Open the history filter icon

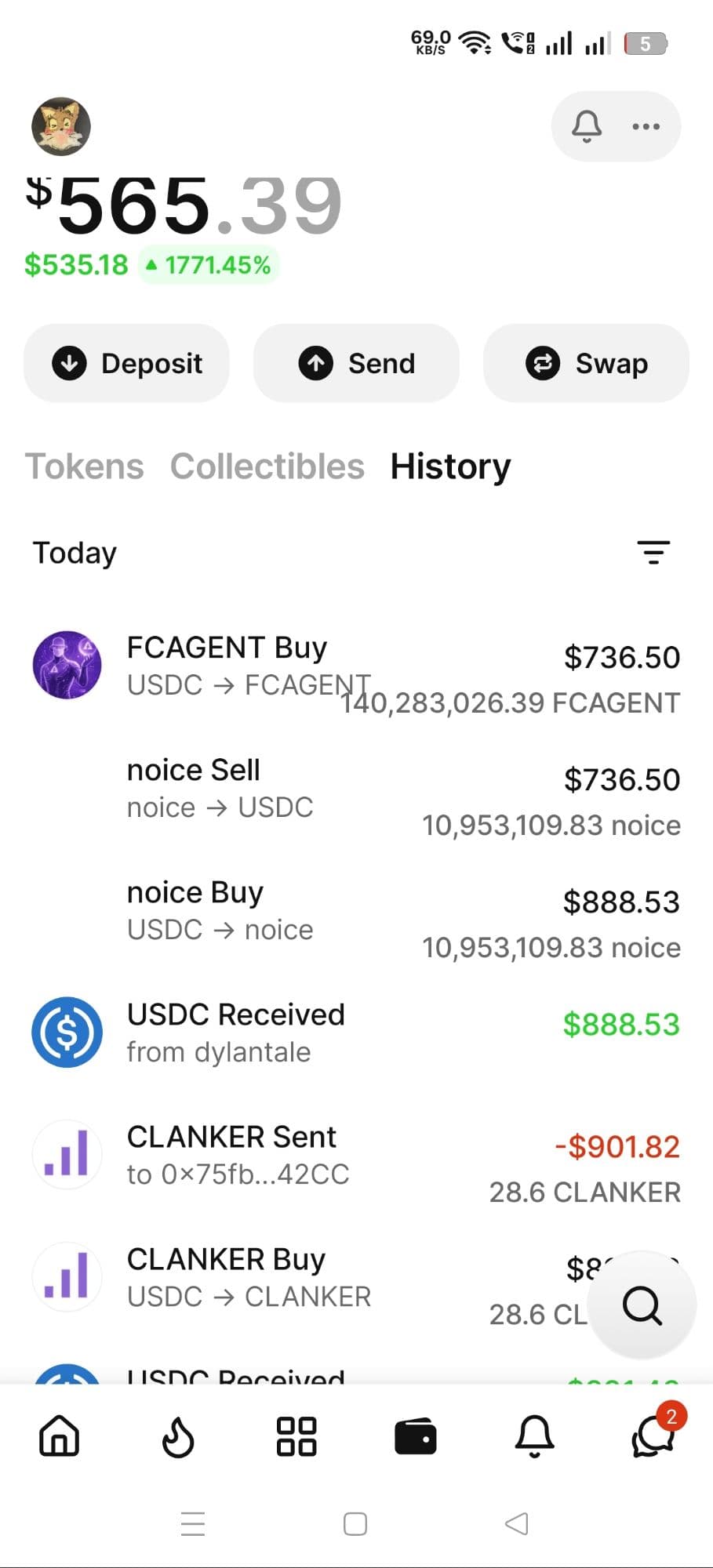[653, 553]
